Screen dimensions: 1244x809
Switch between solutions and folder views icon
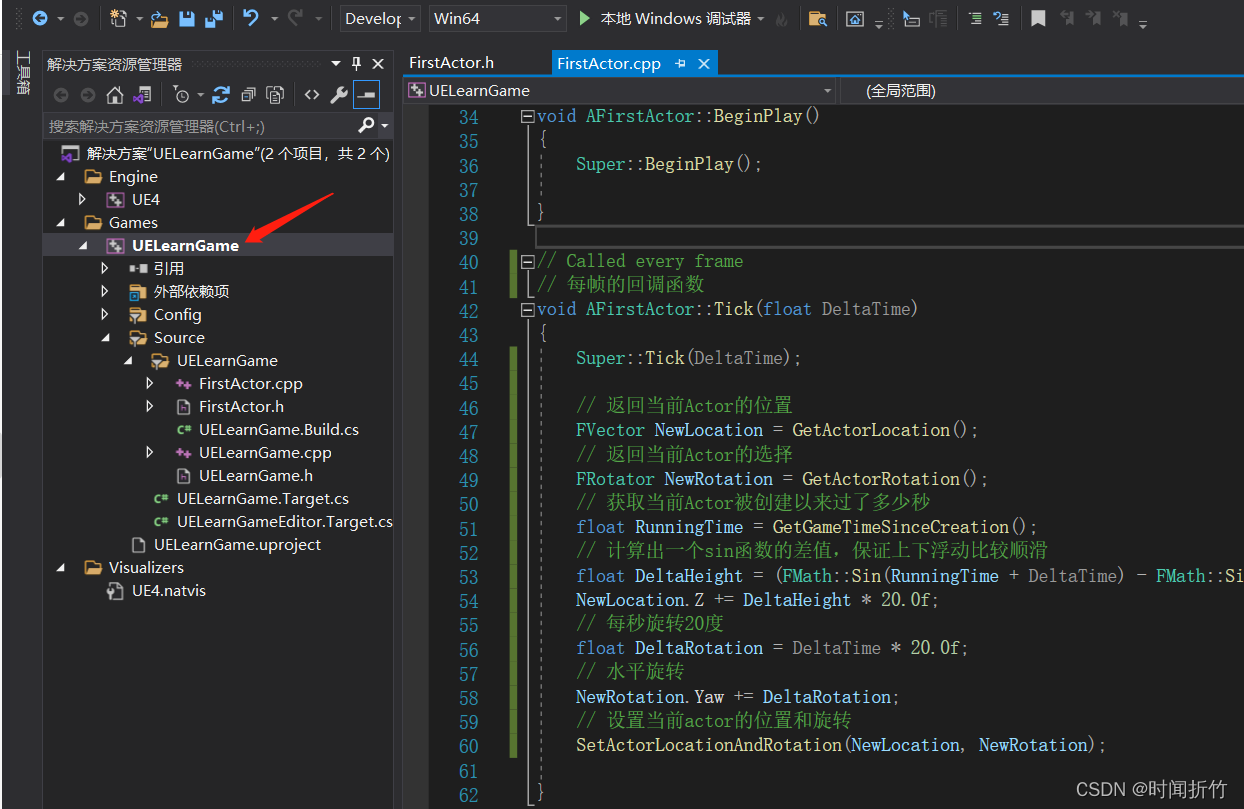pos(142,95)
